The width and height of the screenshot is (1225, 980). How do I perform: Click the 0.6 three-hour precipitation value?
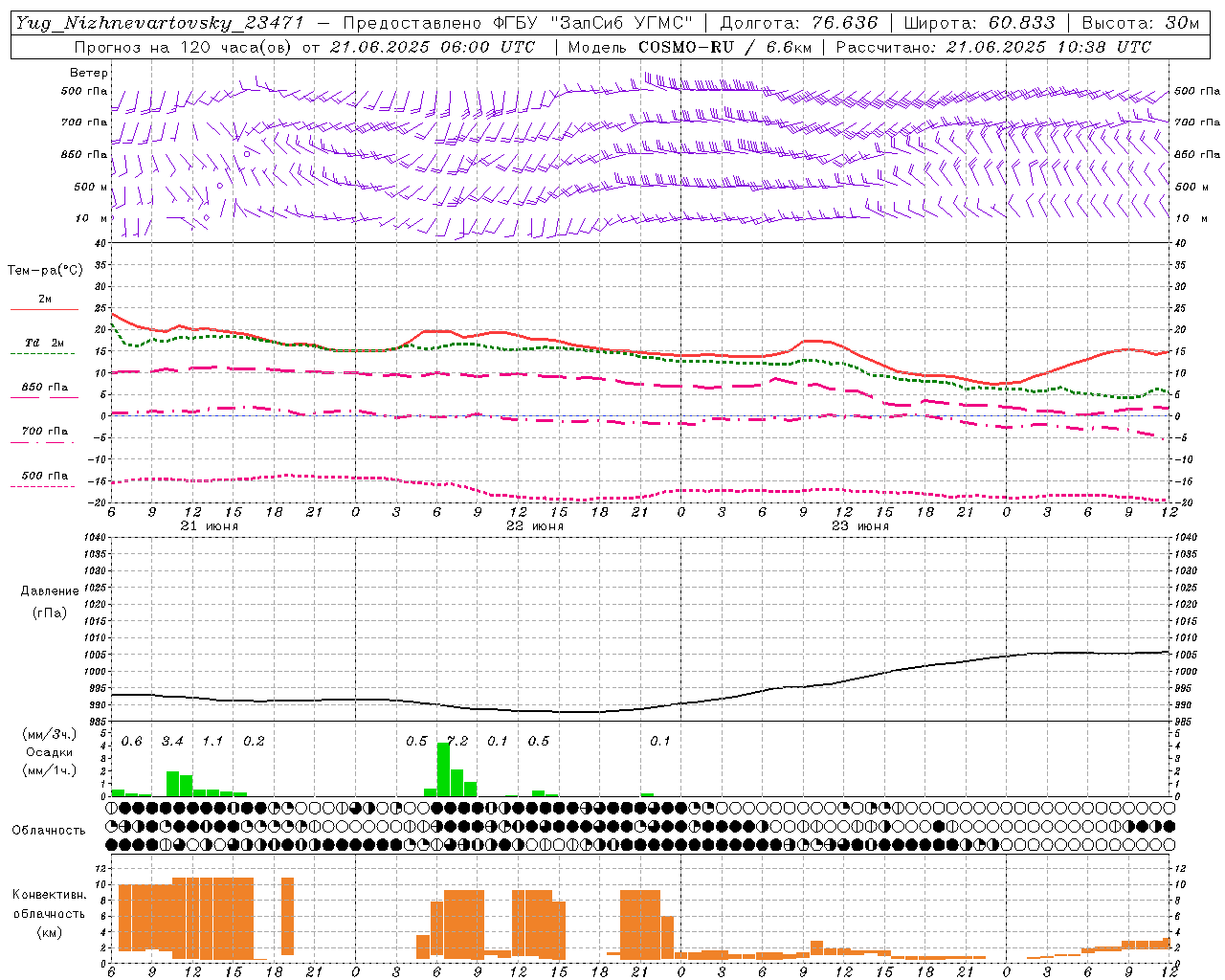131,742
